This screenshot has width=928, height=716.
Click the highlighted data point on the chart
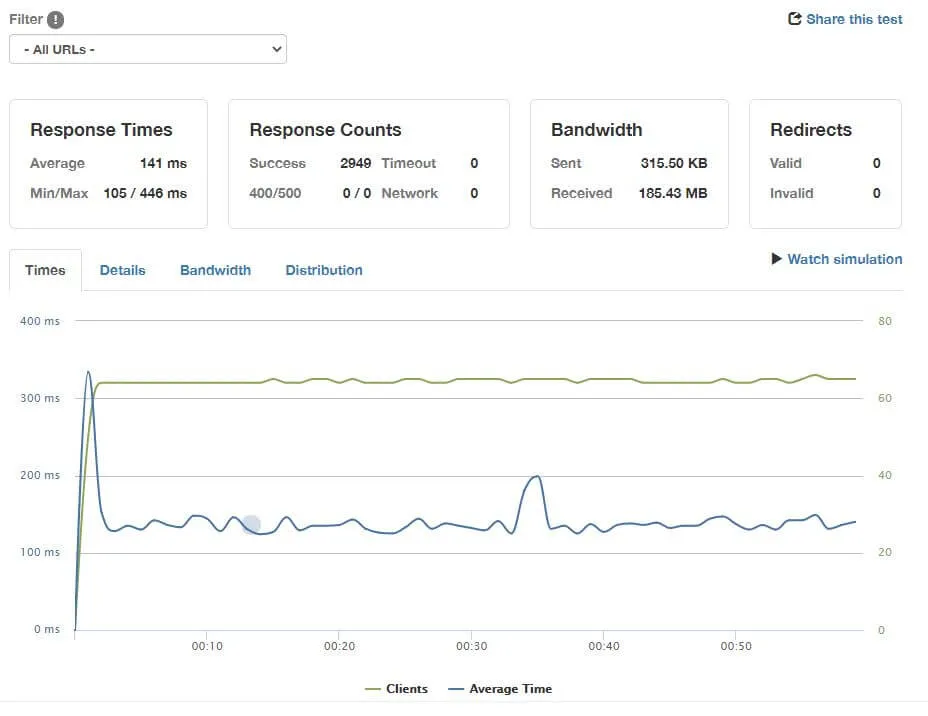coord(252,524)
